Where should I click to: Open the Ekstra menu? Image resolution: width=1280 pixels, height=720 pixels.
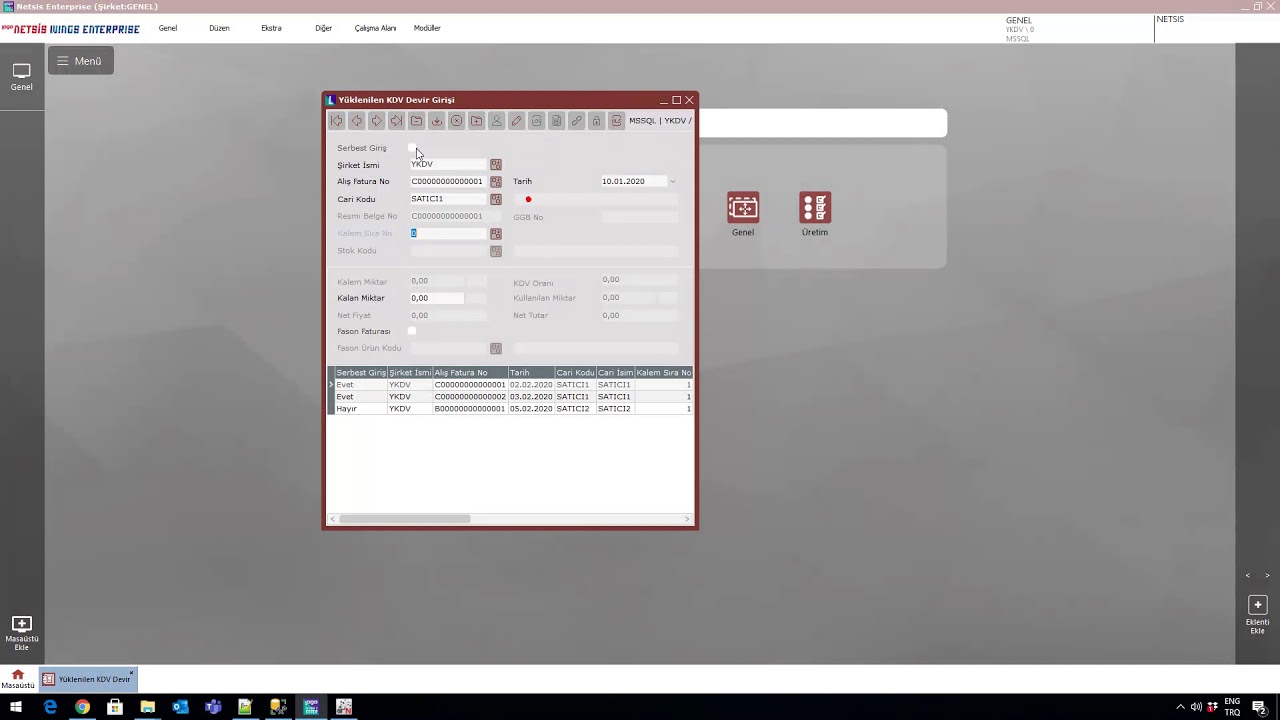271,28
